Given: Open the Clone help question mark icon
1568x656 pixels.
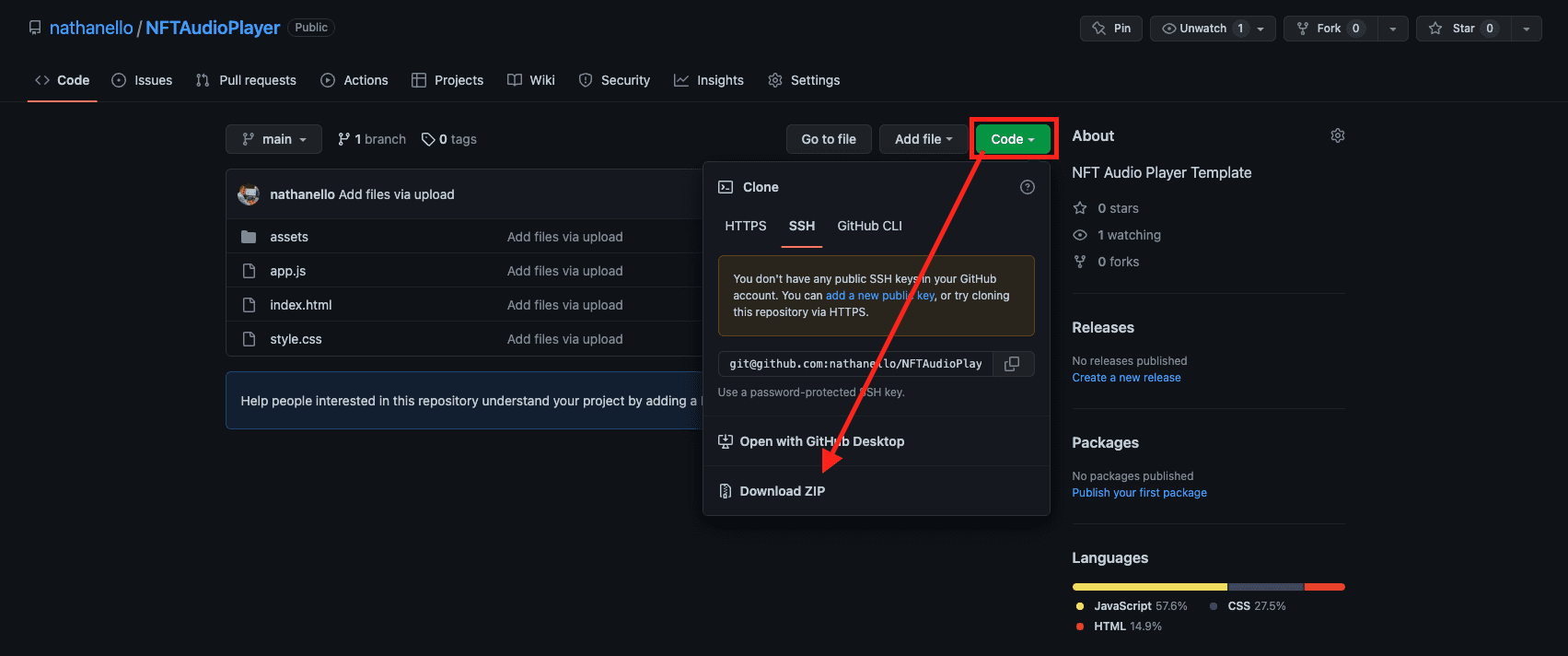Looking at the screenshot, I should point(1028,187).
